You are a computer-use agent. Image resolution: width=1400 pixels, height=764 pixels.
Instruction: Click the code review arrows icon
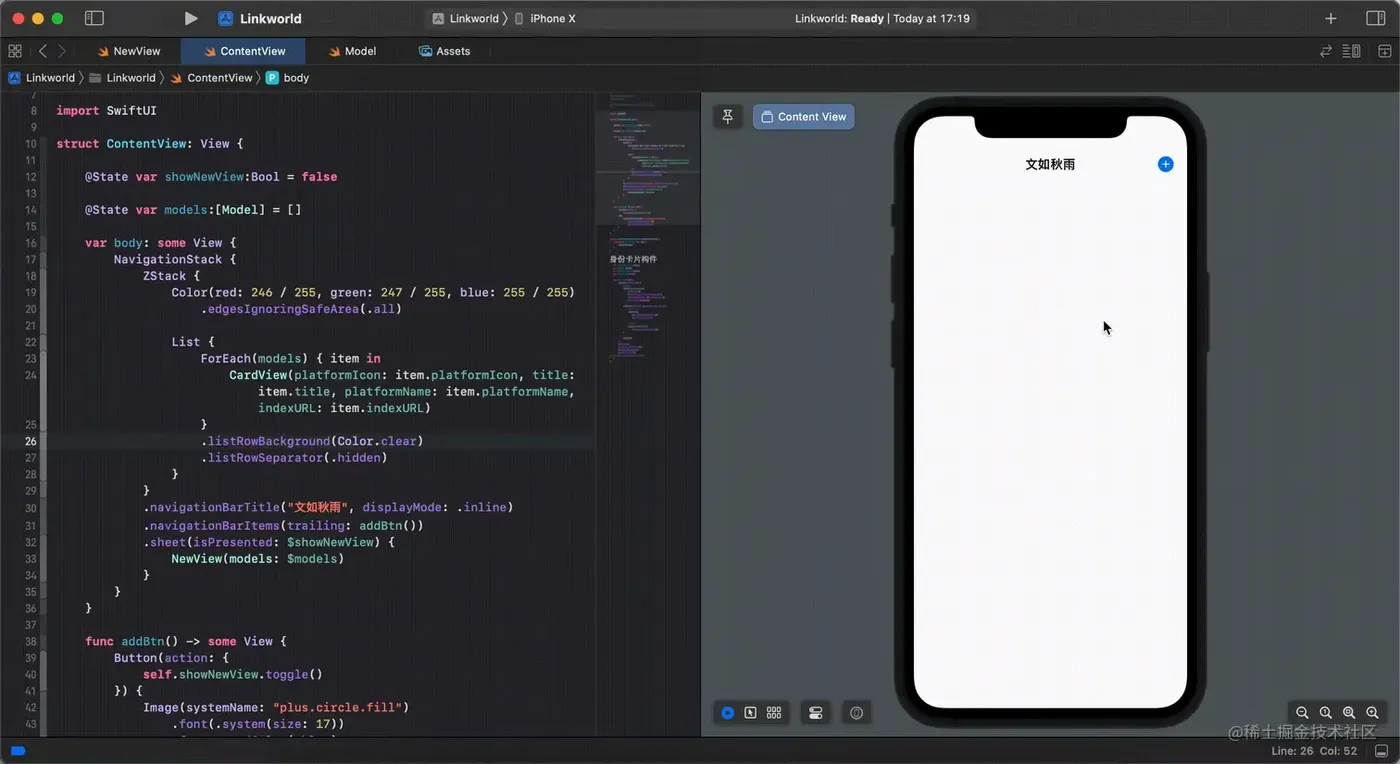pyautogui.click(x=1326, y=51)
